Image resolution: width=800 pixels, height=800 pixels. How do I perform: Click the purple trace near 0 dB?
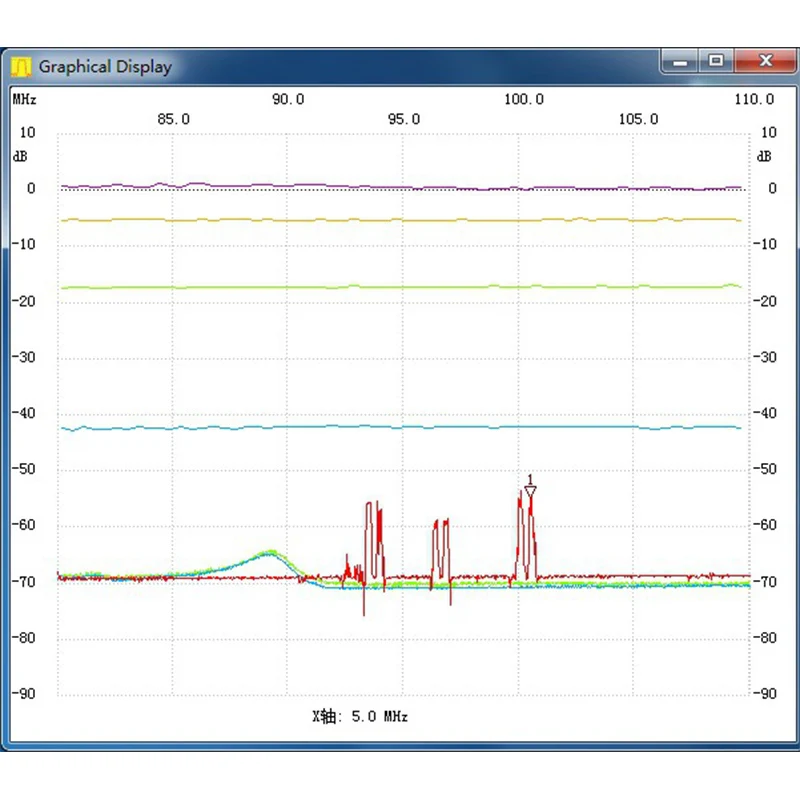pos(401,187)
